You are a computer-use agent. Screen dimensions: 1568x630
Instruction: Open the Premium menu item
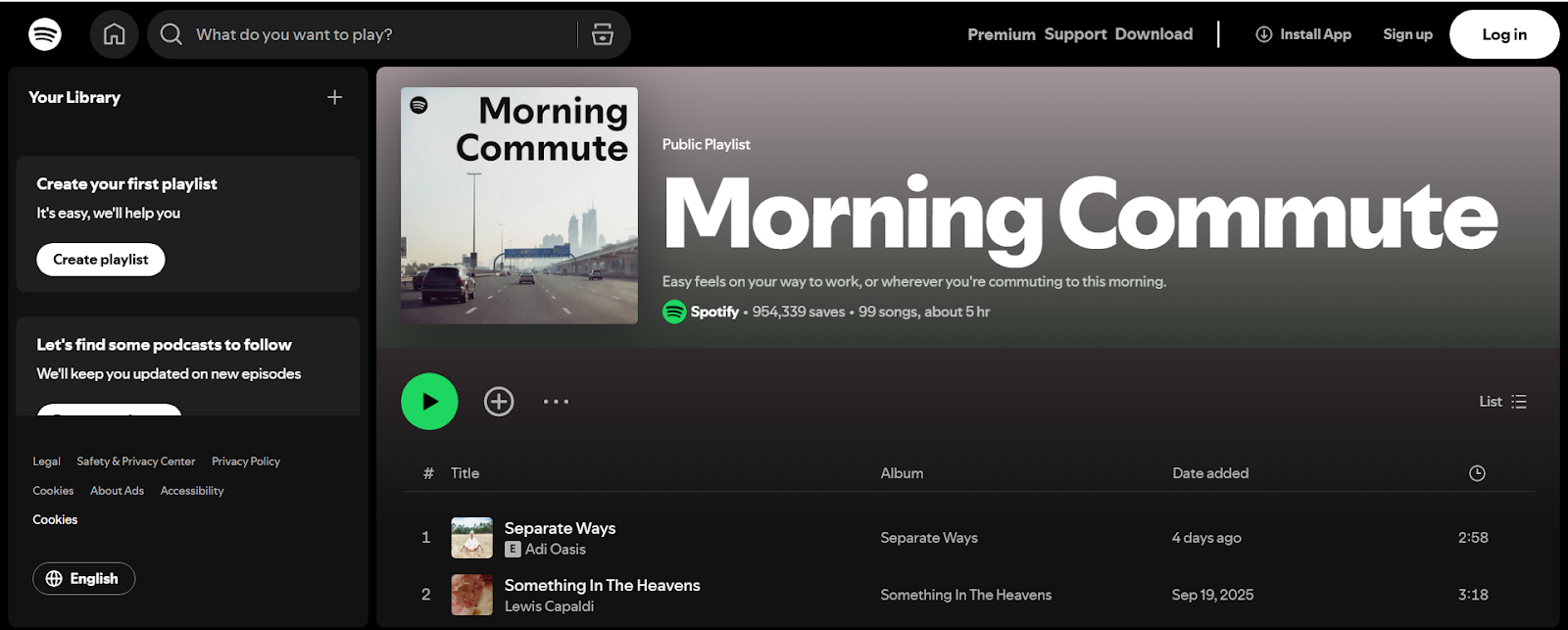1001,34
